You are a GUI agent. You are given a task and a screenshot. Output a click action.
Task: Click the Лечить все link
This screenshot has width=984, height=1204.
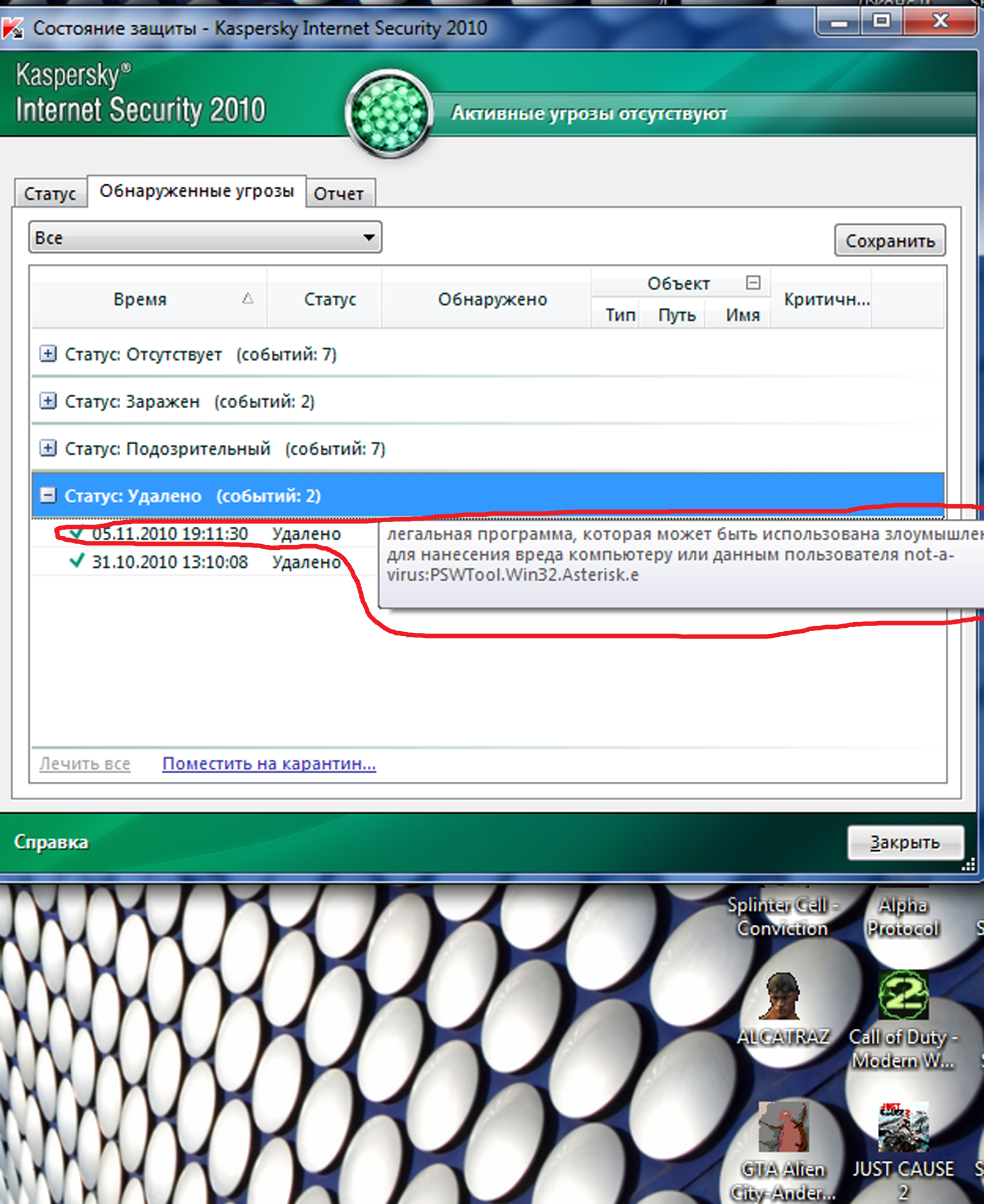85,764
